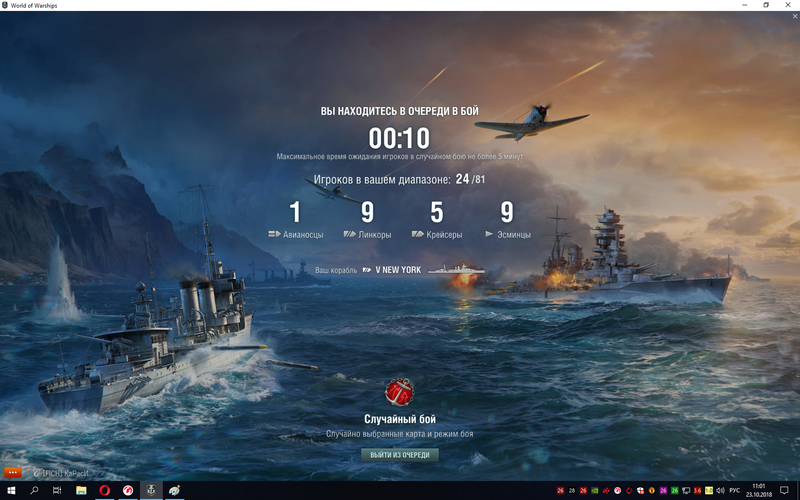Viewport: 800px width, 500px height.
Task: Click the 00:10 queue timer
Action: click(x=399, y=138)
